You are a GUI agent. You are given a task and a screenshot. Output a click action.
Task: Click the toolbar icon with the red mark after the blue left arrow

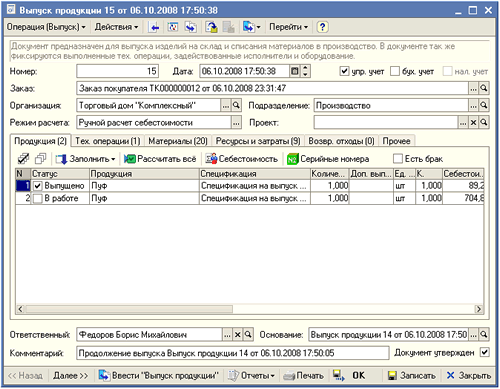(173, 27)
